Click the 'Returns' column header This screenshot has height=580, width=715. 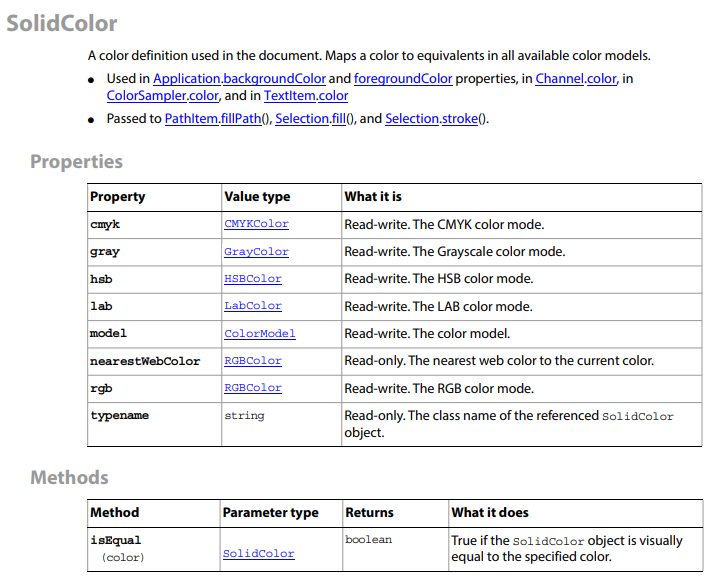(x=369, y=513)
